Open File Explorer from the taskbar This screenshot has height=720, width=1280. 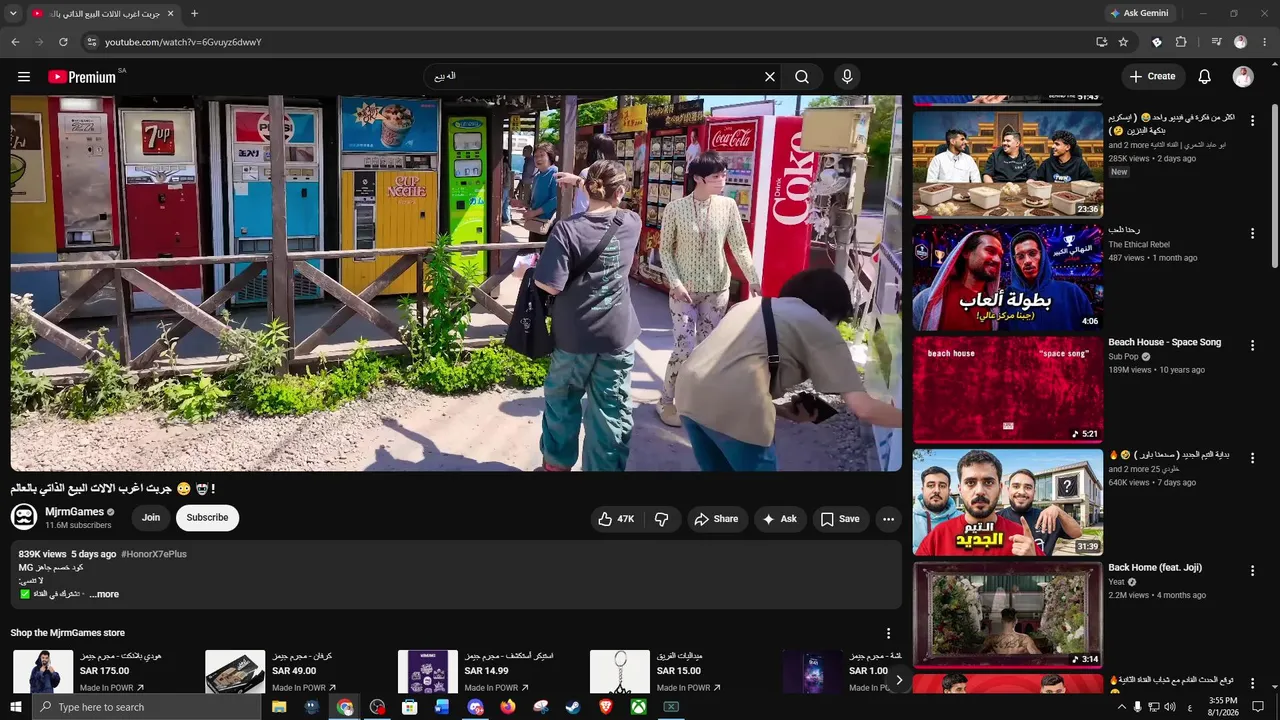(279, 707)
